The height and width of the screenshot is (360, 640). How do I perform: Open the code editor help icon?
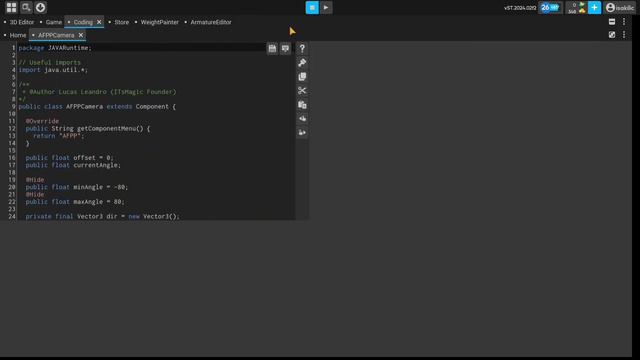302,49
